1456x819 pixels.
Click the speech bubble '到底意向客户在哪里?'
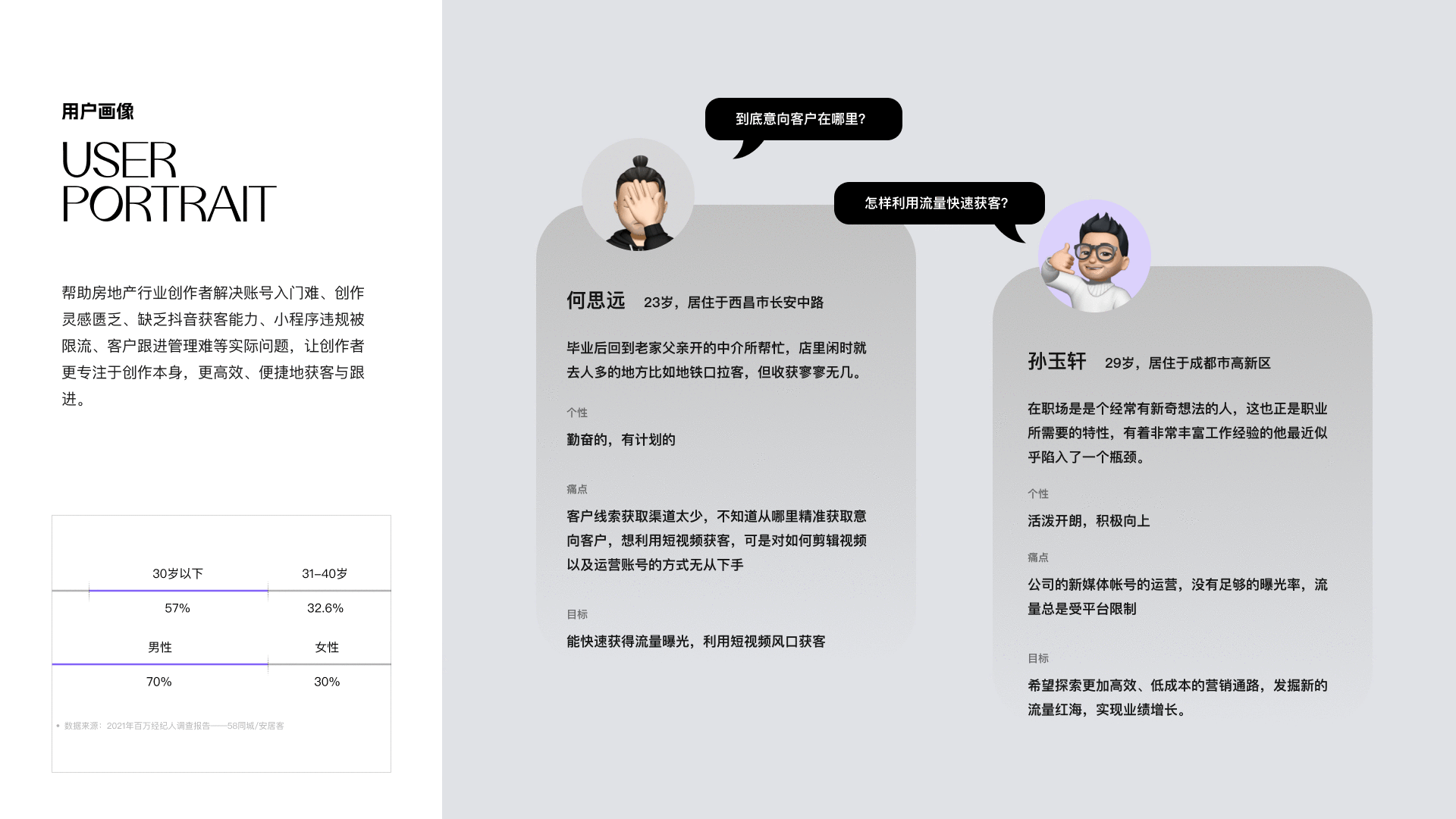803,119
